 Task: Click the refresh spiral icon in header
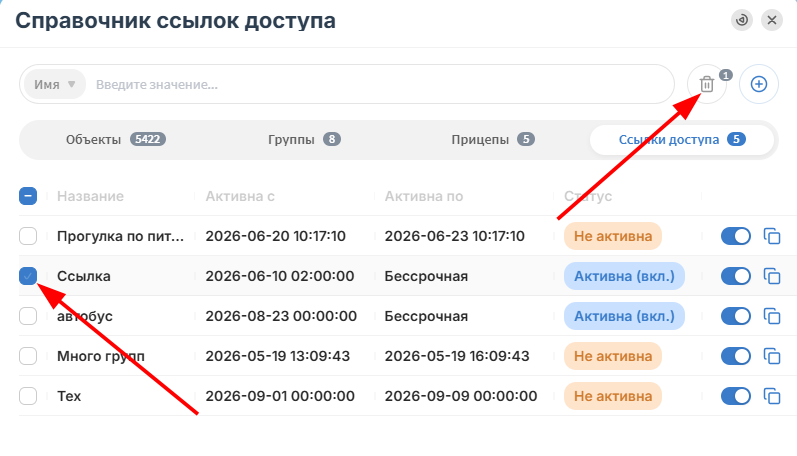(742, 20)
